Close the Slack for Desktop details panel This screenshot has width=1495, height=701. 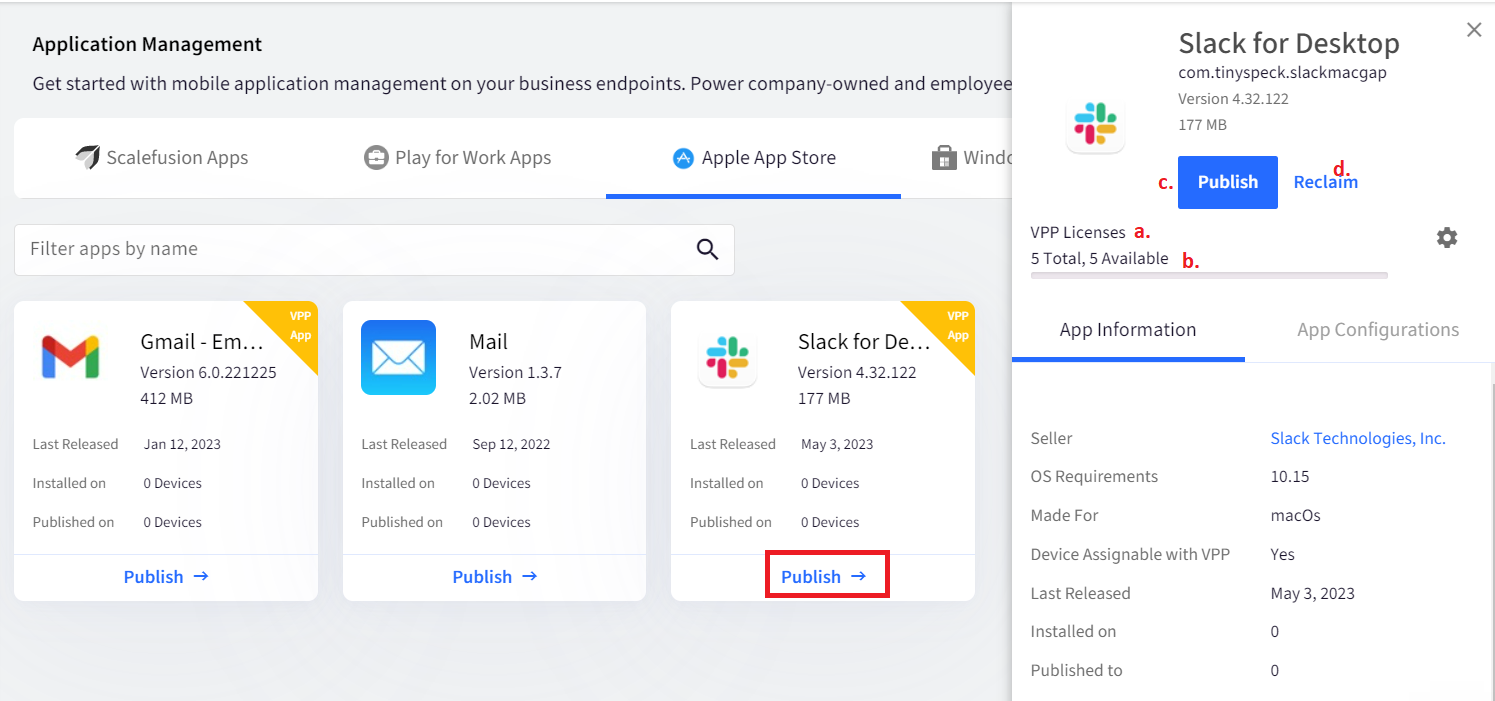[x=1474, y=30]
